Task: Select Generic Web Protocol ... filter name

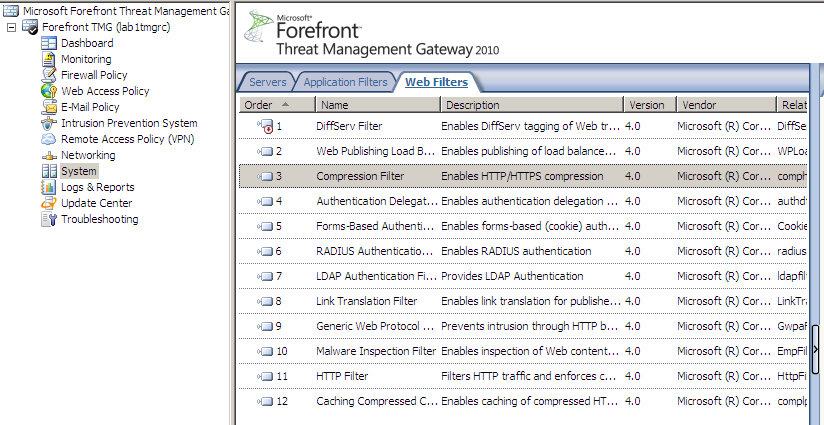Action: coord(375,326)
